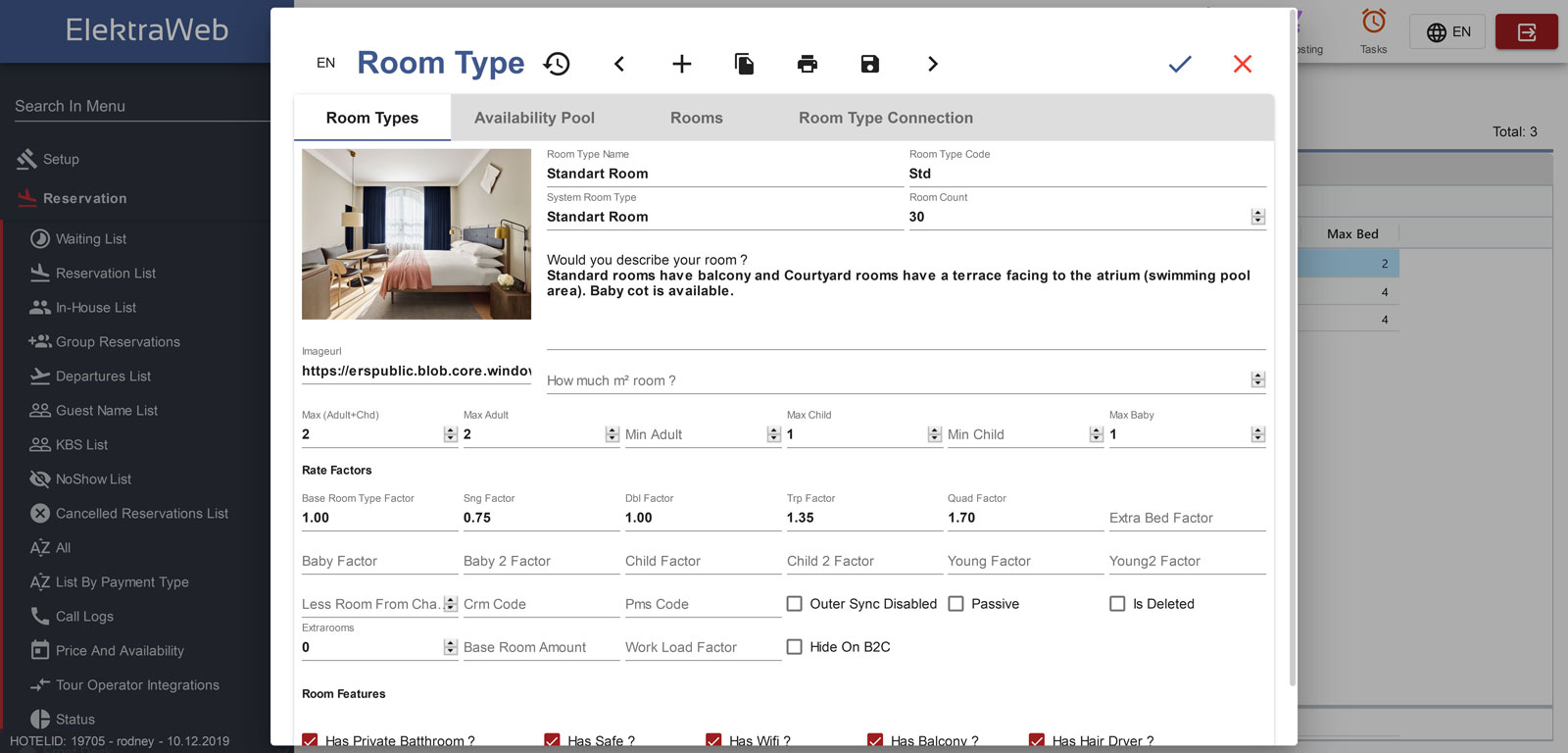Toggle the Passive checkbox
The height and width of the screenshot is (753, 1568).
point(956,604)
